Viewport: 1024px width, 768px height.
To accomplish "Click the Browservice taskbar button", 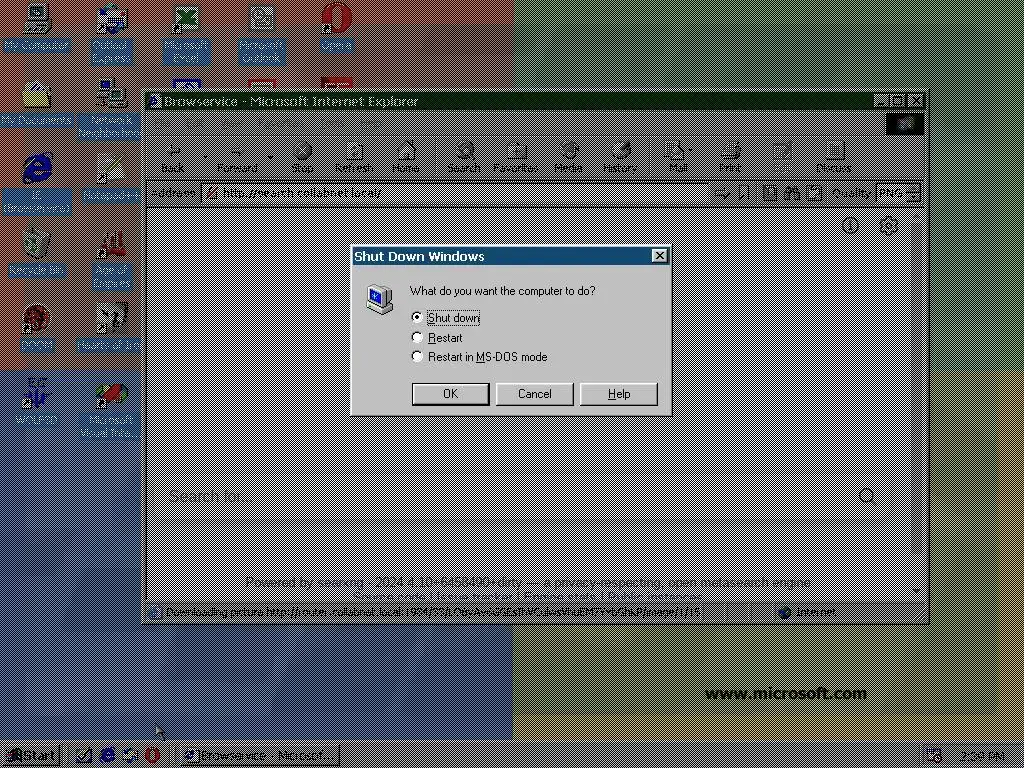I will coord(260,756).
